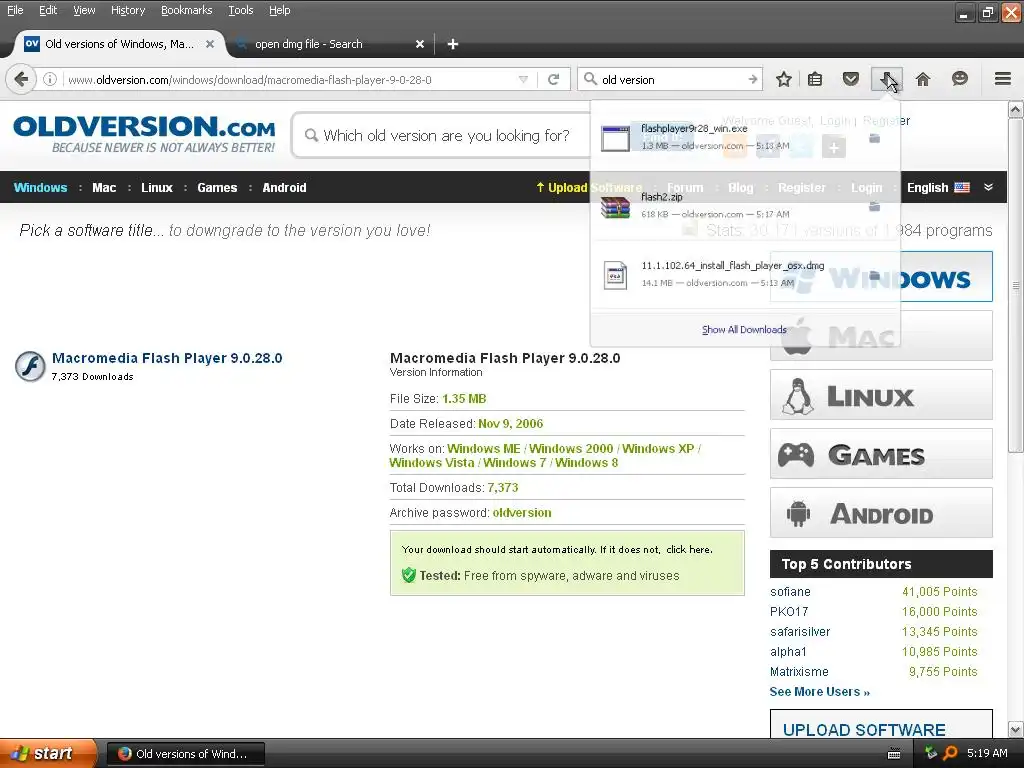Open the Windows start menu
The width and height of the screenshot is (1024, 768).
coord(47,753)
